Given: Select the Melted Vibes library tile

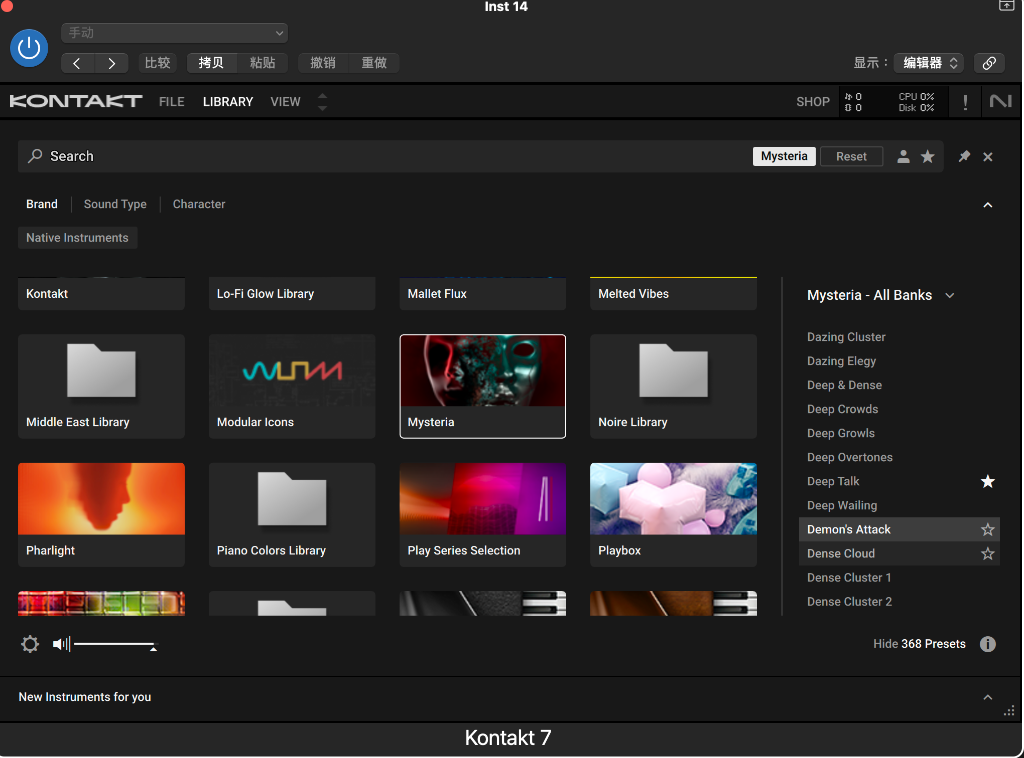Looking at the screenshot, I should [673, 294].
